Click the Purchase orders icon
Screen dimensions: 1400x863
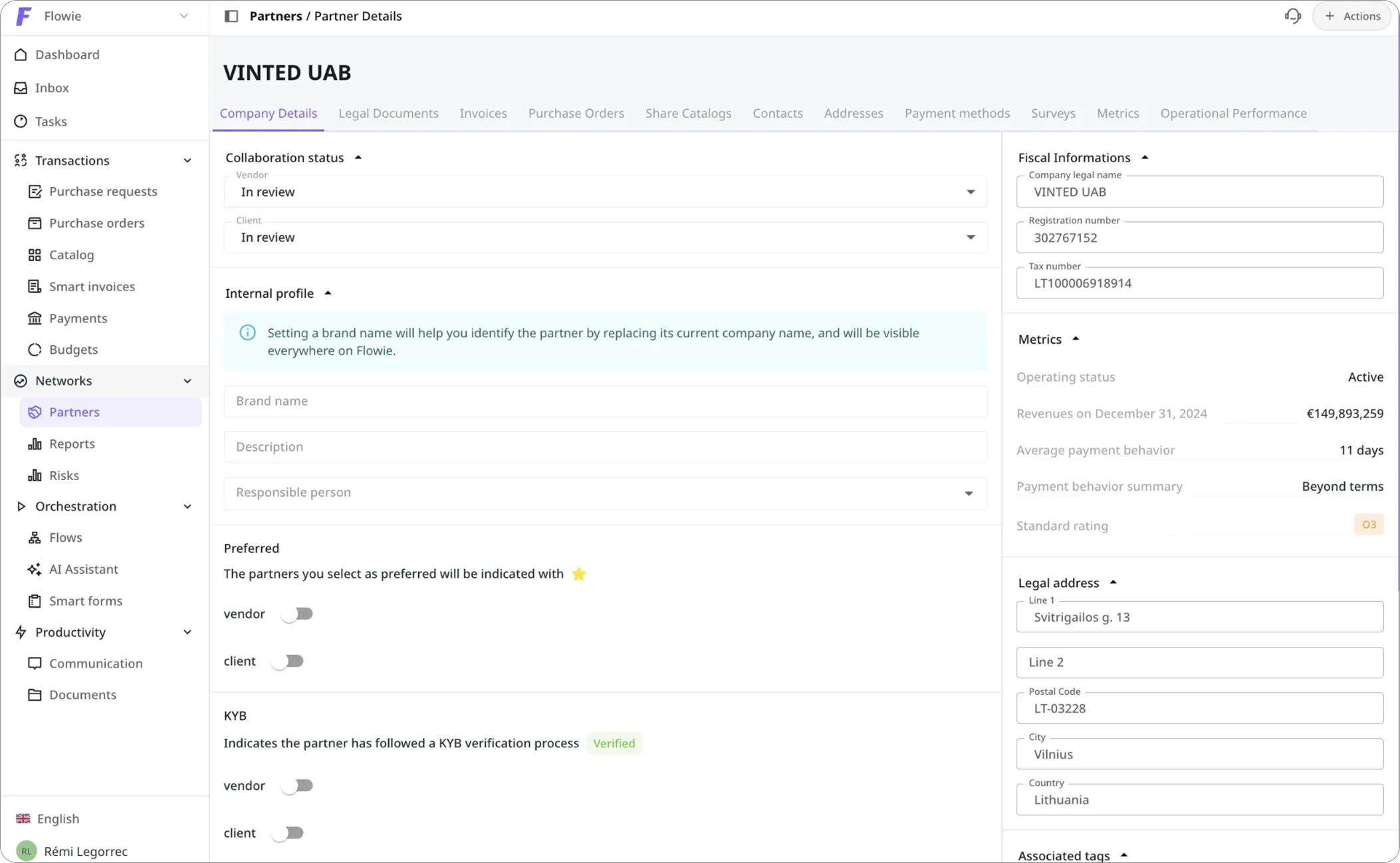35,223
